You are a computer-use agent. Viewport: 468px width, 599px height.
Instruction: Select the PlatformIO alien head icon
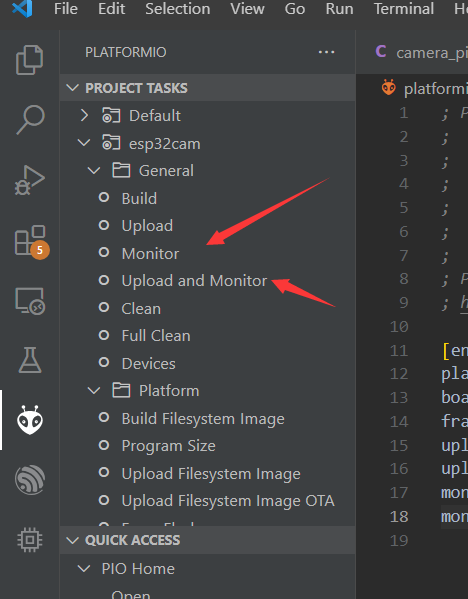[x=30, y=420]
